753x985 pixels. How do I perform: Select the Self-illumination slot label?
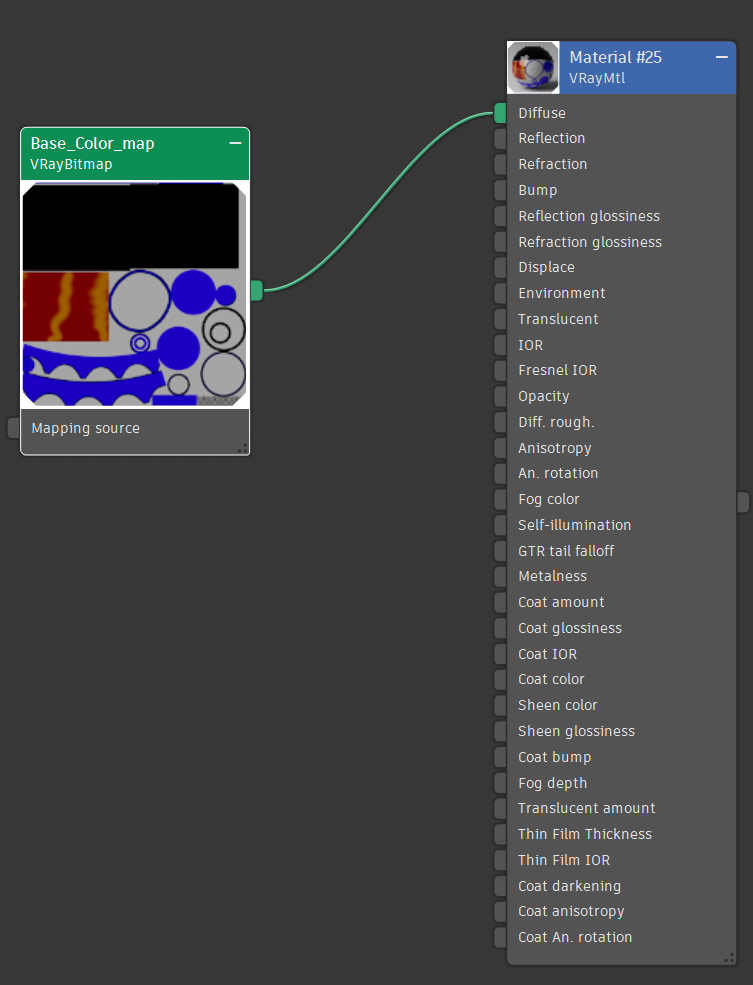574,525
